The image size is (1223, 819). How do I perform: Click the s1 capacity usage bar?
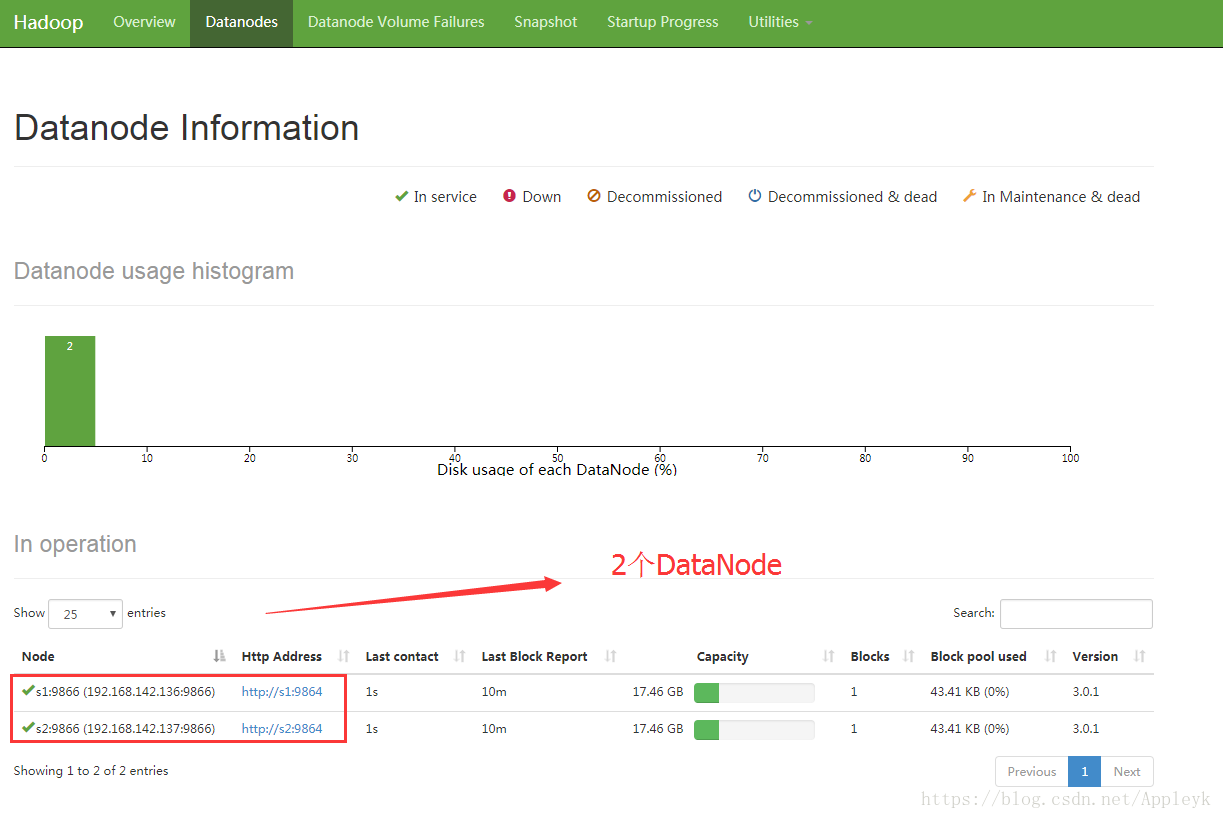click(x=754, y=692)
